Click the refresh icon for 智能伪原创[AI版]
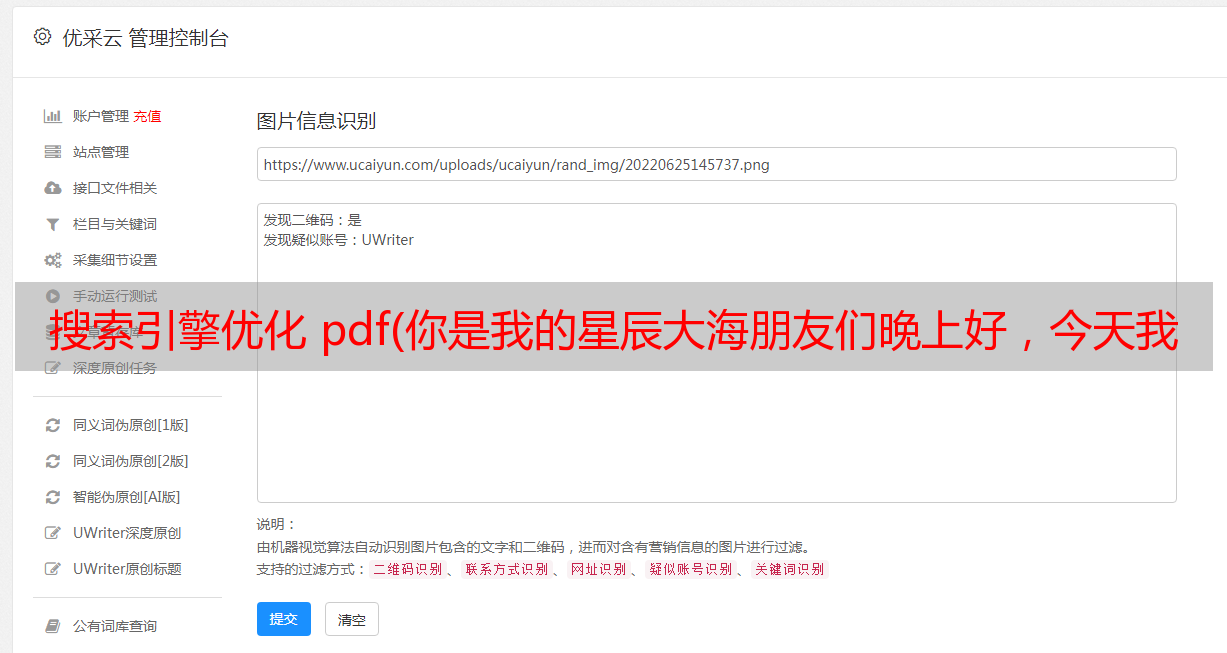 click(x=53, y=497)
